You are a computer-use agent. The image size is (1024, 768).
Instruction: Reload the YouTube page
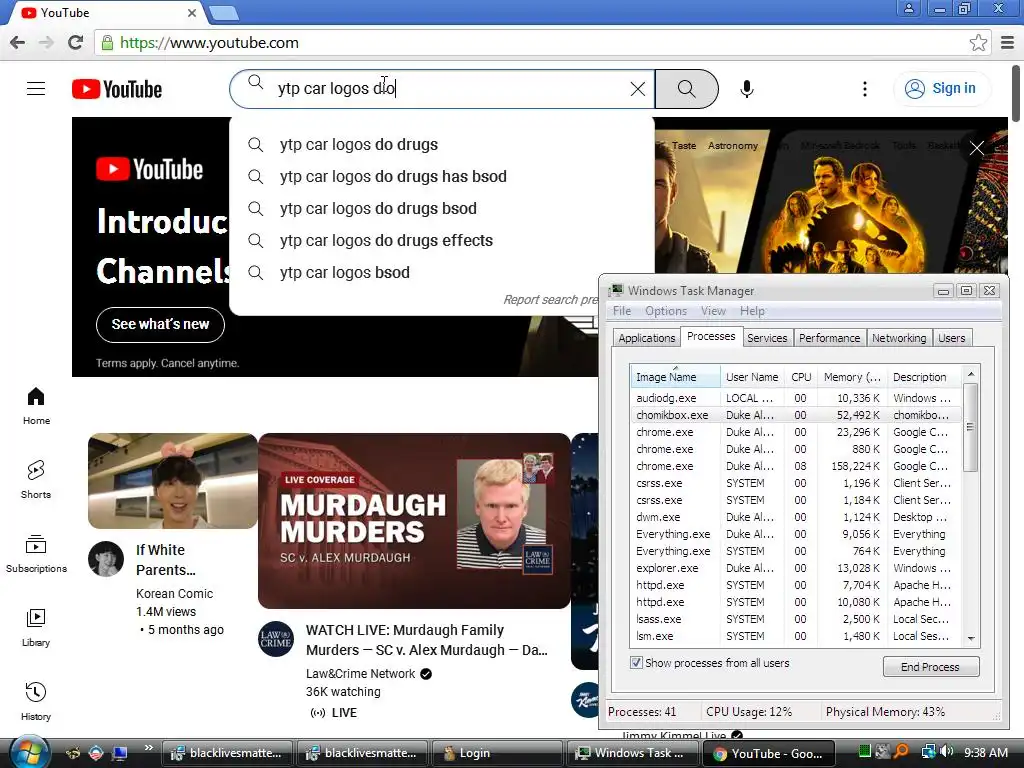click(x=76, y=42)
